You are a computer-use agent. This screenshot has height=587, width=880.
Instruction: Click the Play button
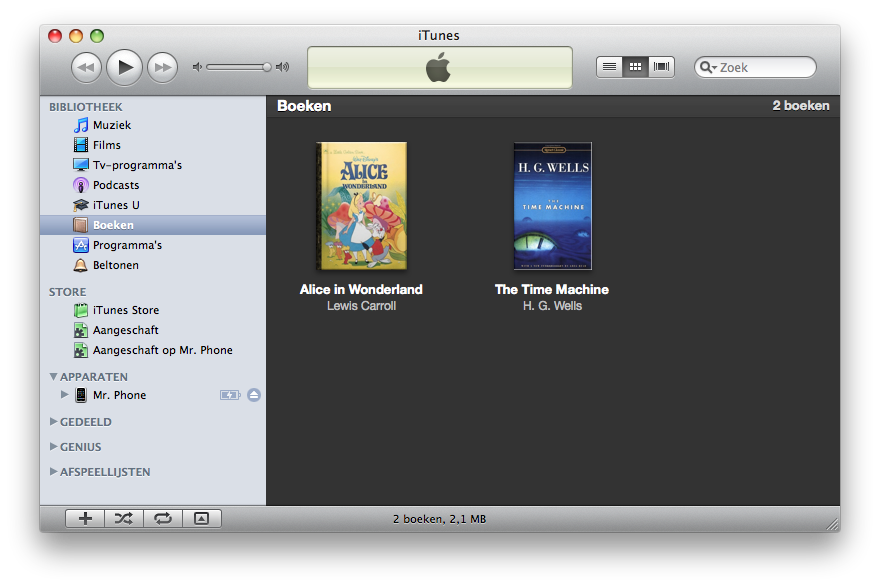(125, 67)
